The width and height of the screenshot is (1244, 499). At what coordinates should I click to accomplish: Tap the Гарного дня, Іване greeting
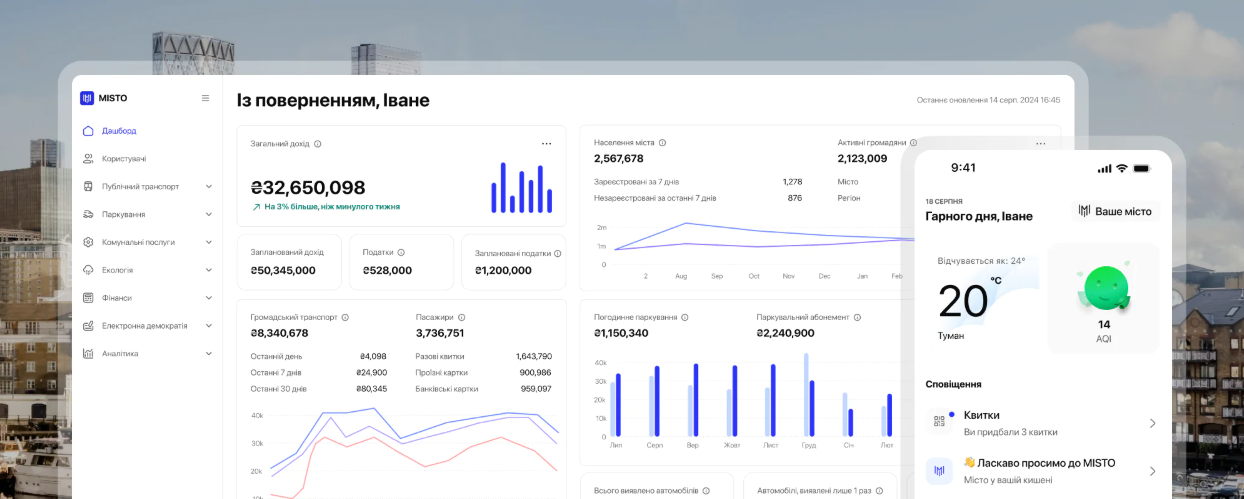[979, 216]
